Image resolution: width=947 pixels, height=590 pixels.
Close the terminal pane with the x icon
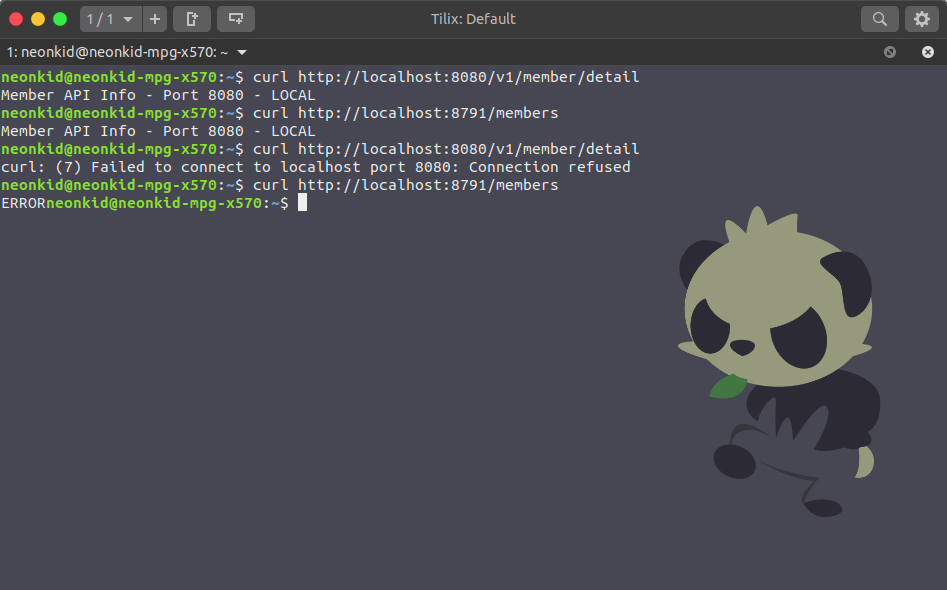928,52
